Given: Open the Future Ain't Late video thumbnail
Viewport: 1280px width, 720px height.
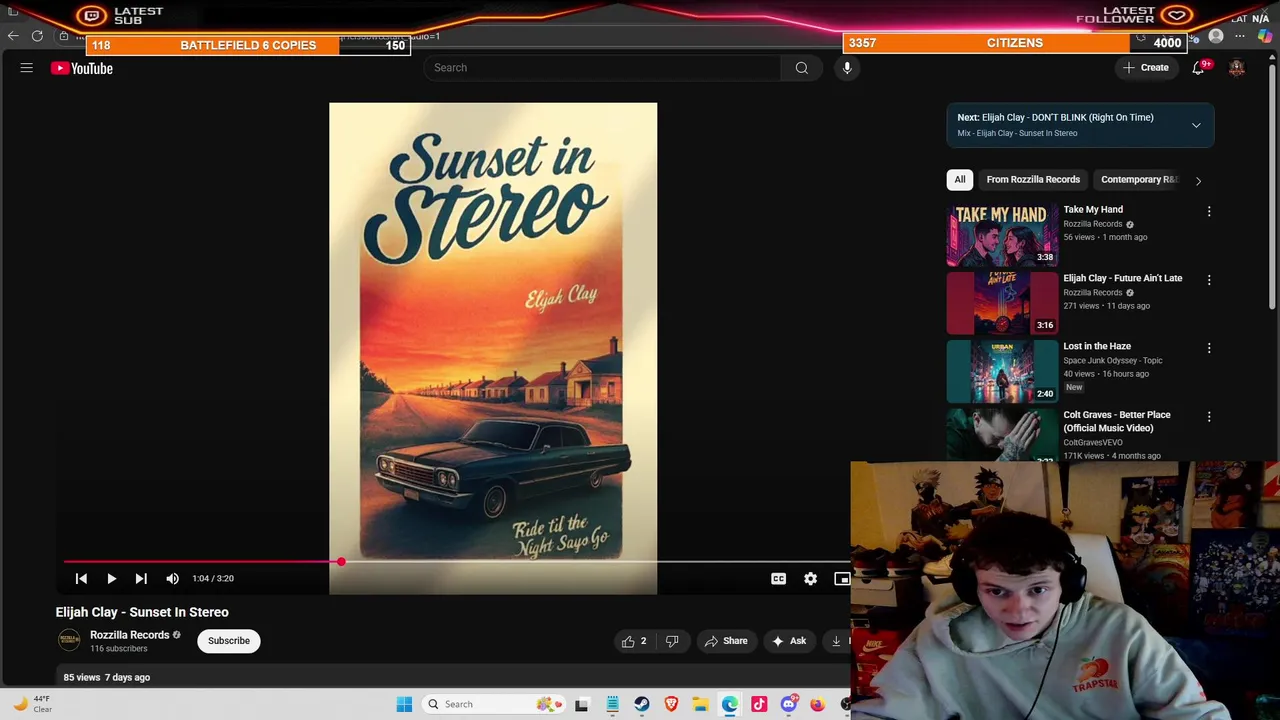Looking at the screenshot, I should pyautogui.click(x=1002, y=302).
